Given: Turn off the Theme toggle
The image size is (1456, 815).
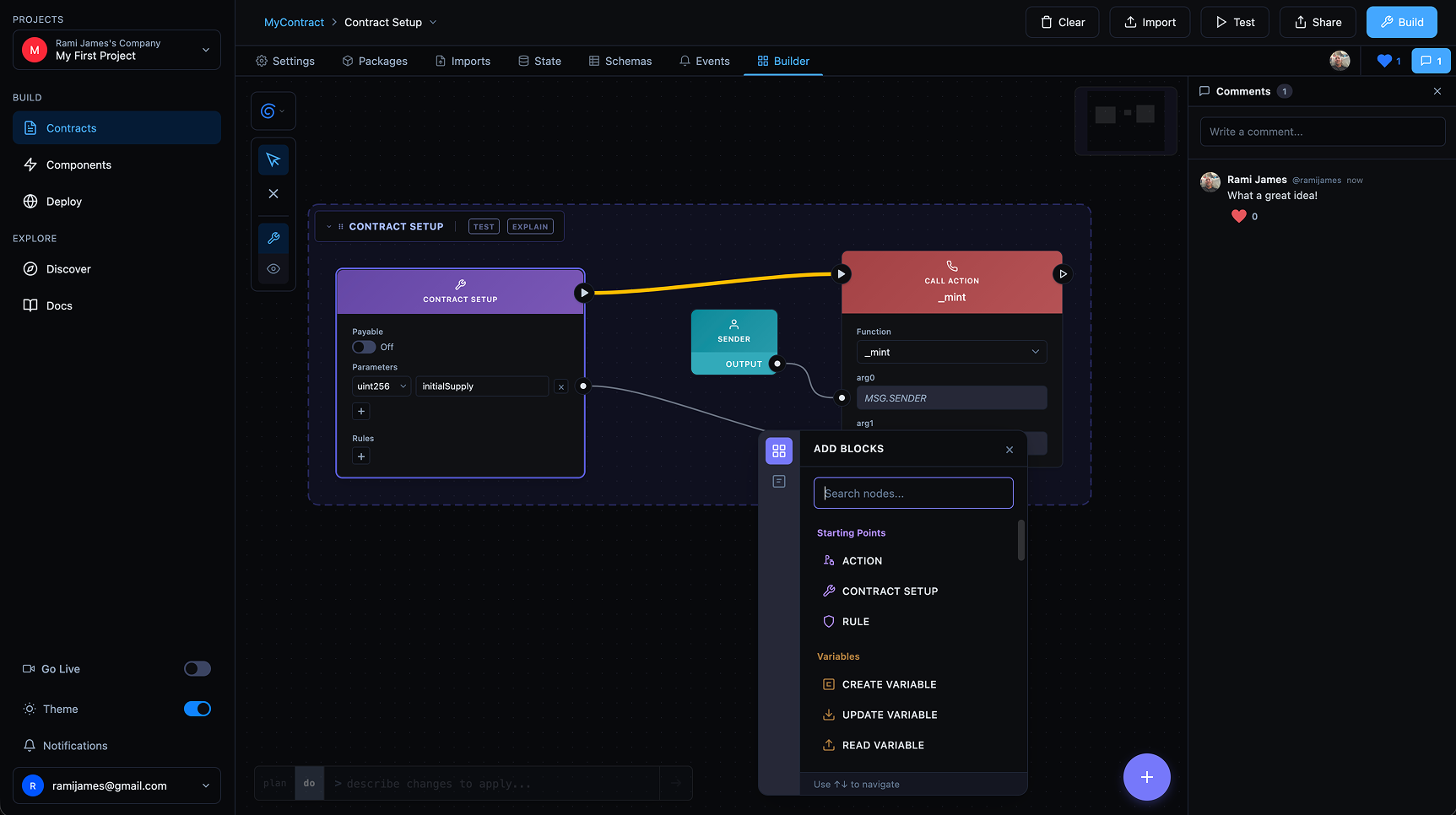Looking at the screenshot, I should tap(198, 709).
